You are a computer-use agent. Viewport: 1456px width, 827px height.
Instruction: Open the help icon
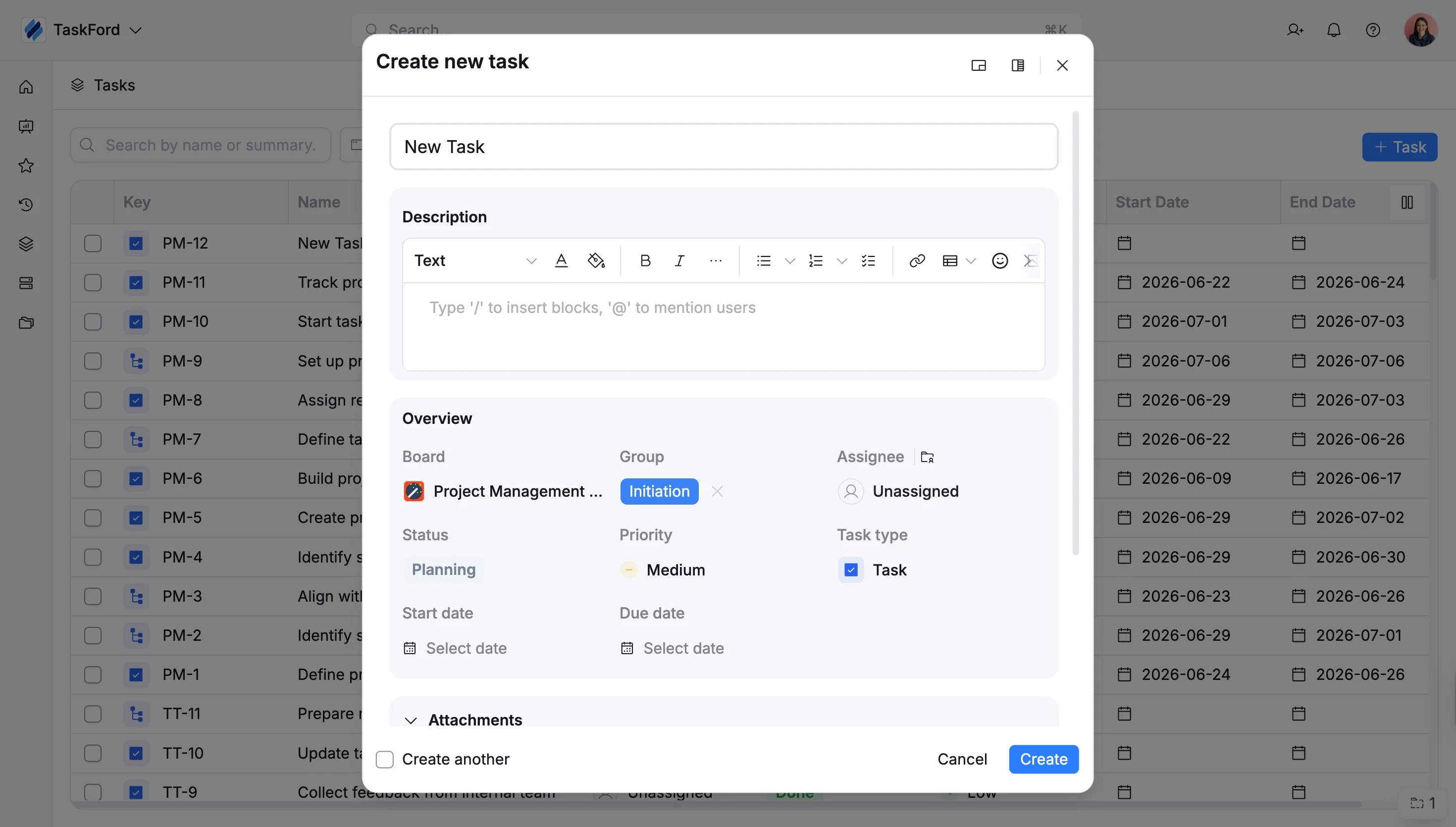(x=1372, y=30)
